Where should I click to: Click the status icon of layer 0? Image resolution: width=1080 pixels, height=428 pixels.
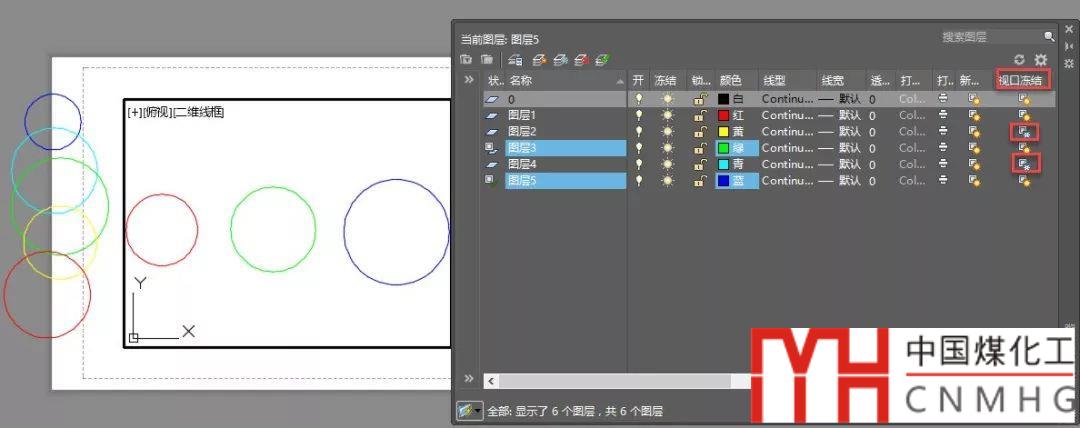(x=493, y=99)
